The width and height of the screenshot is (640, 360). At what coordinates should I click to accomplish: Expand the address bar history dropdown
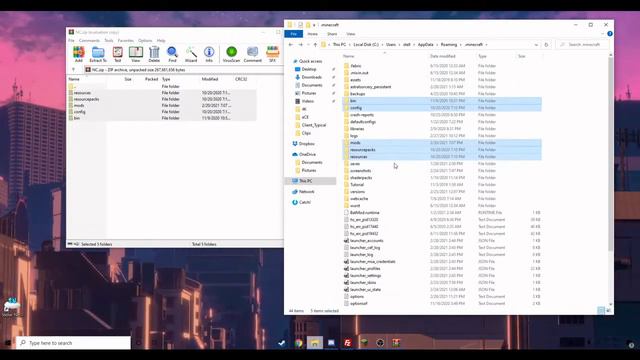[536, 44]
